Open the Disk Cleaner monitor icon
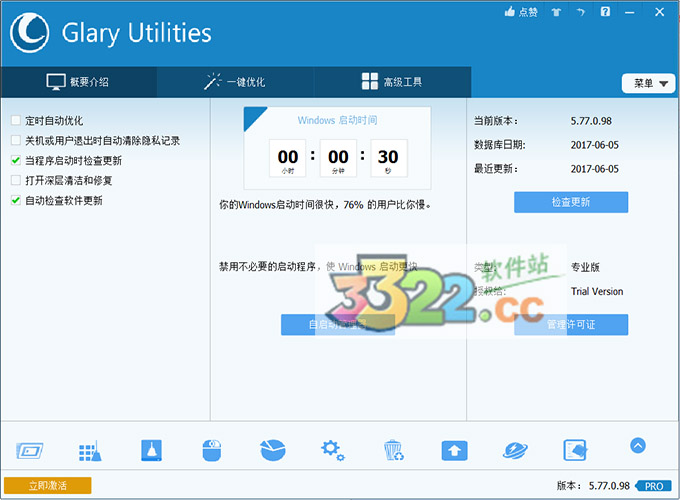 click(x=29, y=451)
